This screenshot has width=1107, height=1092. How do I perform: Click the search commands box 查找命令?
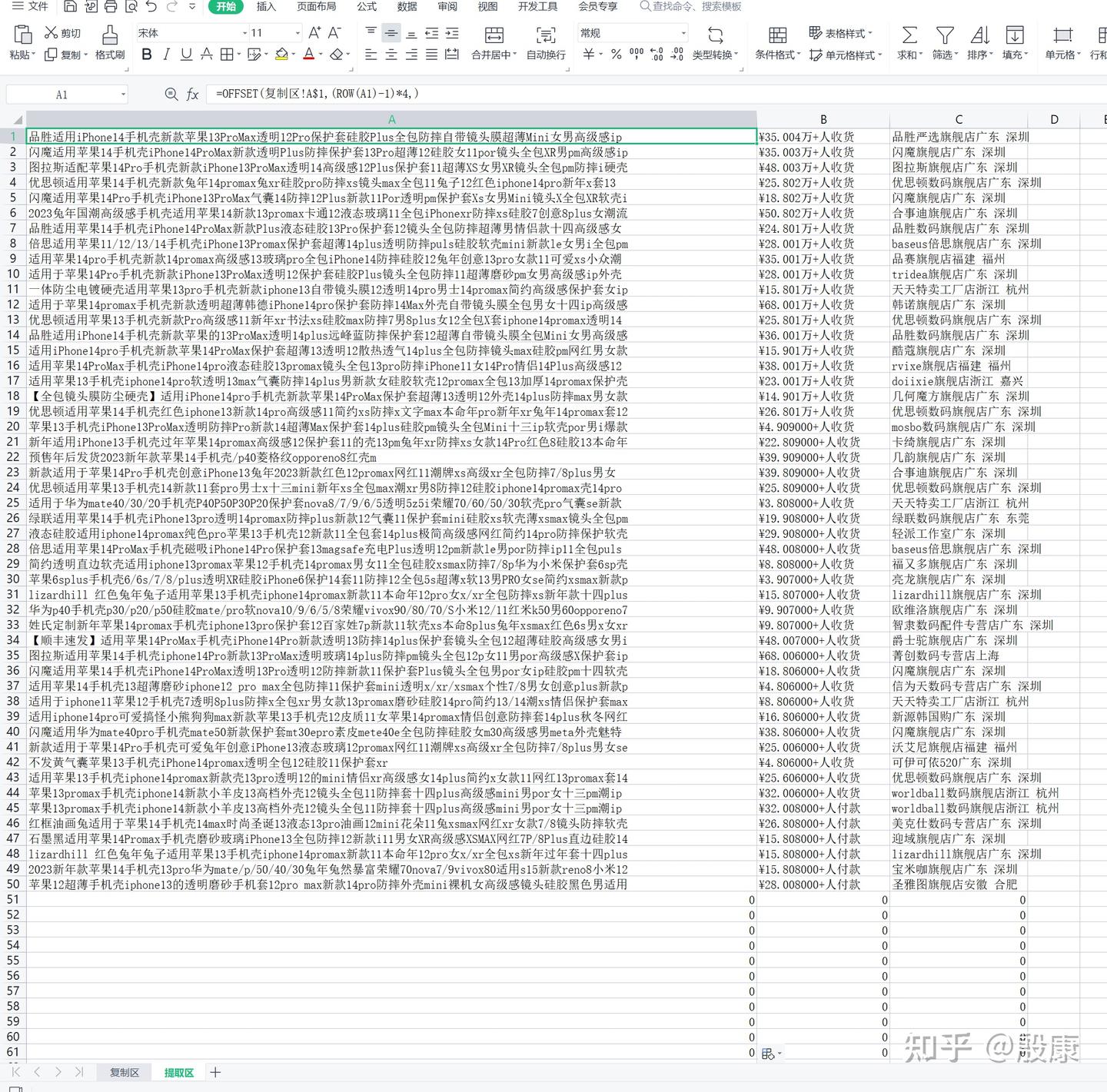click(x=690, y=6)
